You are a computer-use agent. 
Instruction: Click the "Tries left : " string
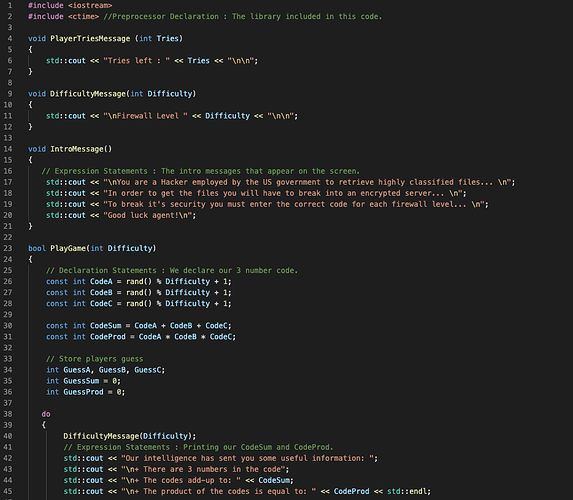point(137,61)
